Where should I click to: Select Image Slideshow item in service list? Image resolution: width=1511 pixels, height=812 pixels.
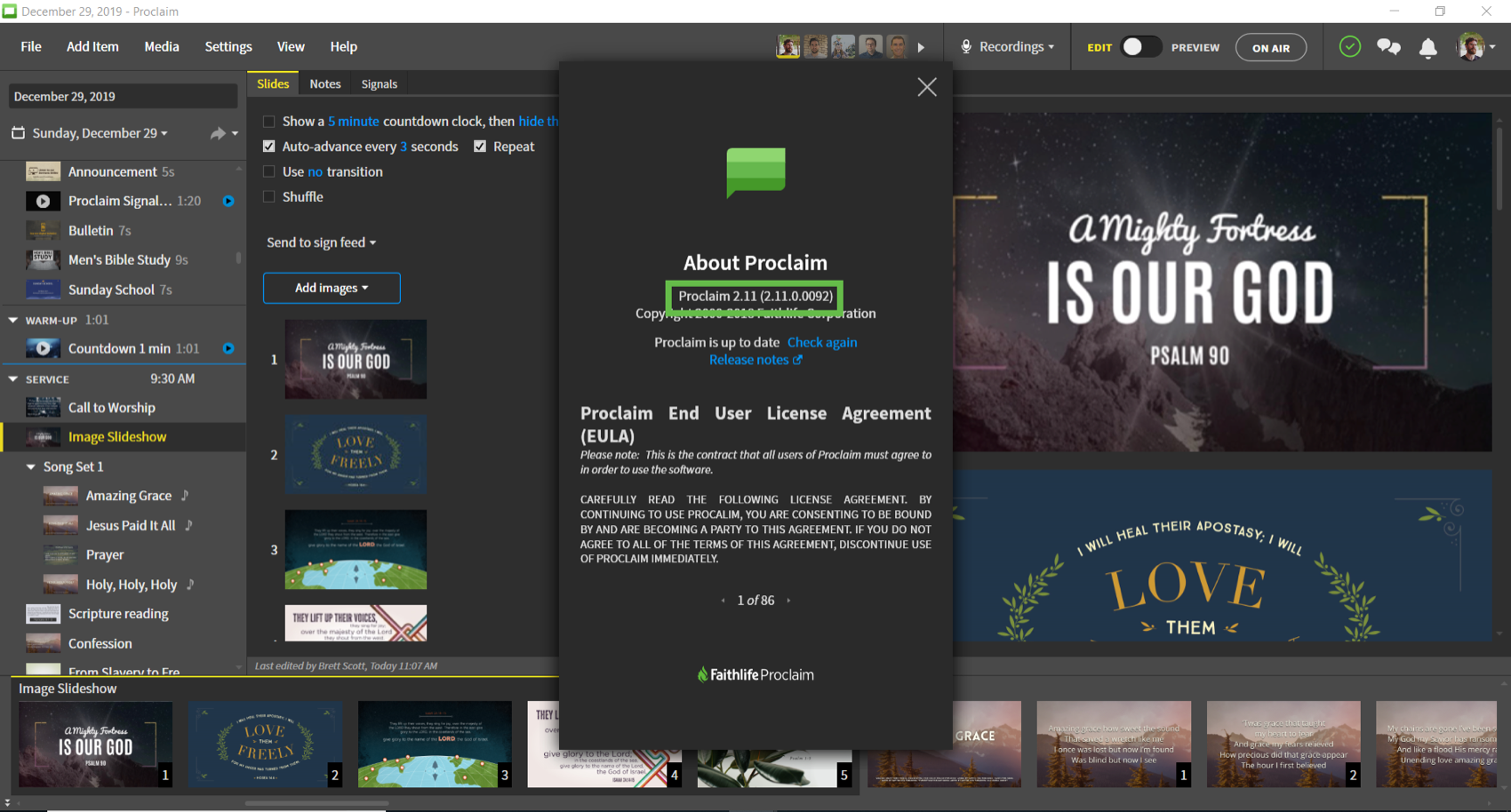(x=124, y=437)
